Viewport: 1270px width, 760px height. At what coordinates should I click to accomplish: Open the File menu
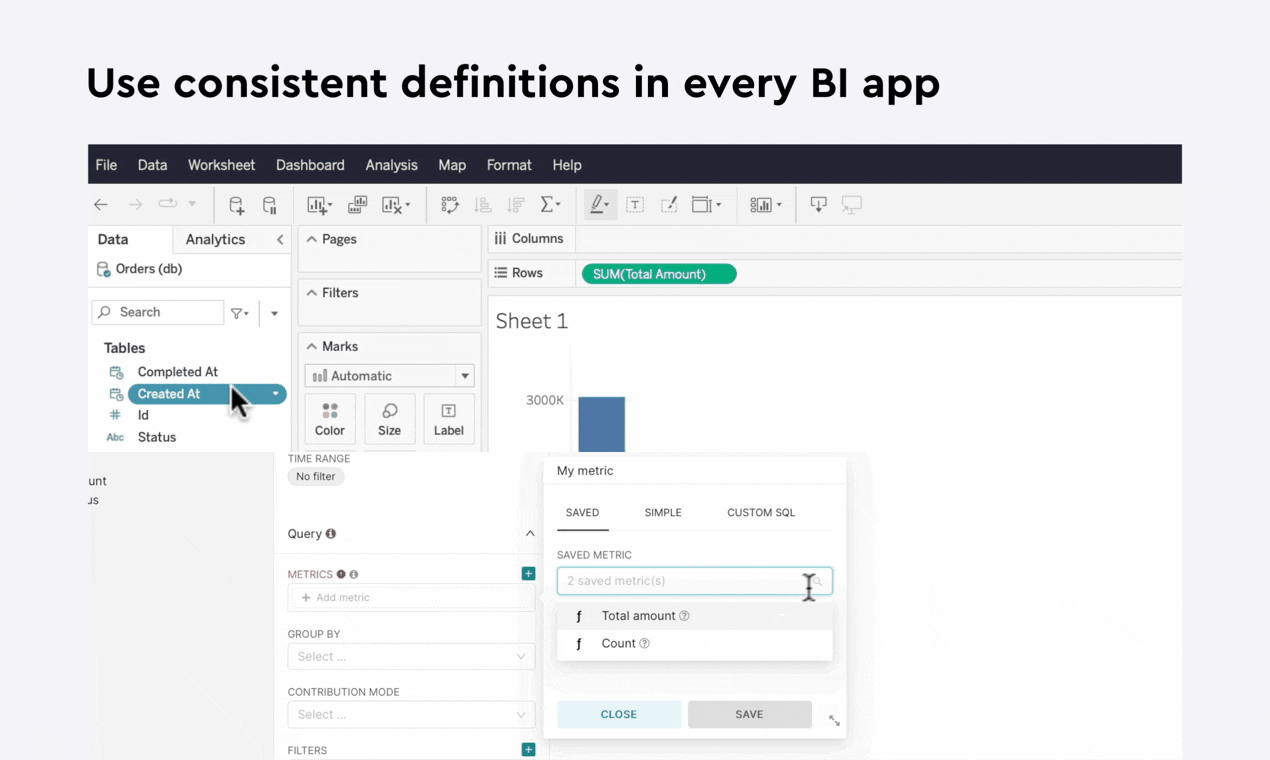click(x=106, y=165)
